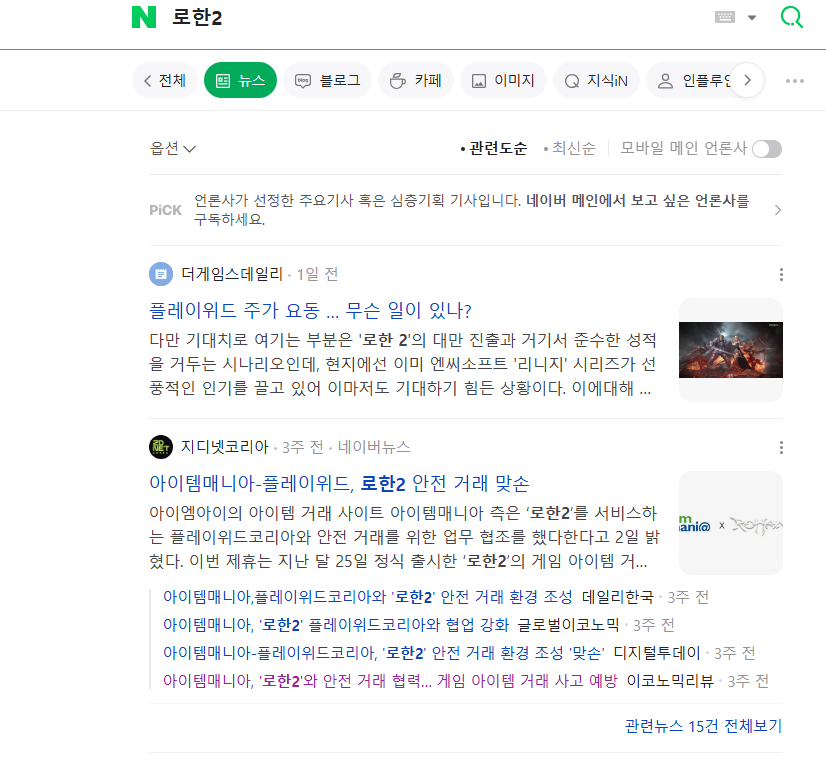Screen dimensions: 826x765
Task: Open article 플레이위드 주가 요동 headline
Action: tap(310, 309)
